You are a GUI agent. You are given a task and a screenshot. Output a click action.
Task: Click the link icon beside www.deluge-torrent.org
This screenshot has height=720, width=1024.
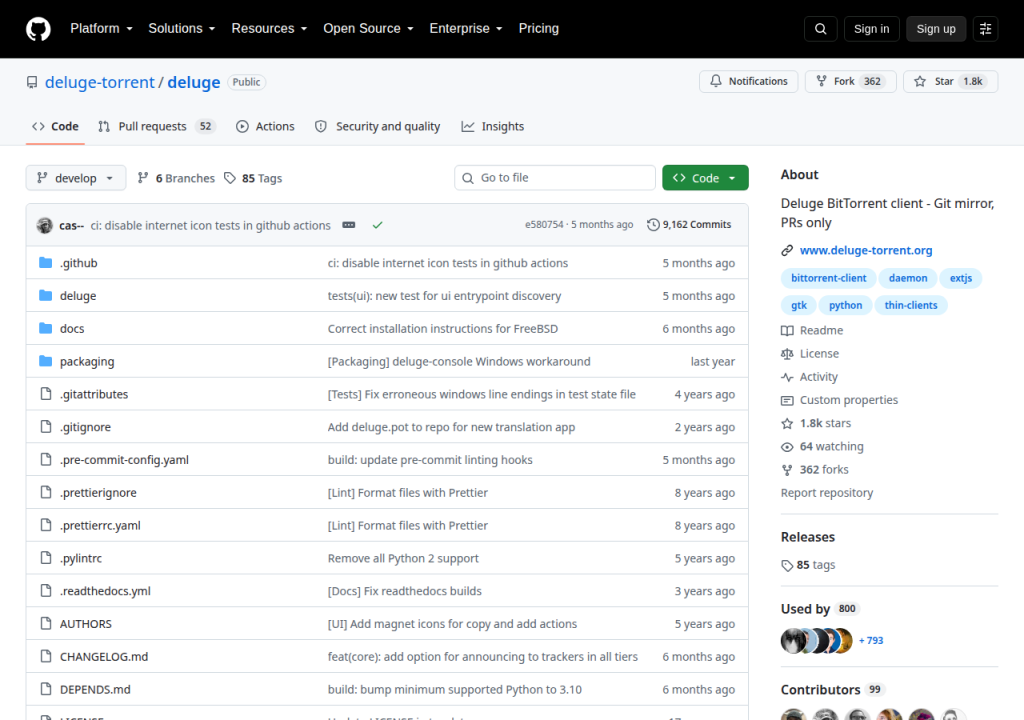pyautogui.click(x=787, y=250)
